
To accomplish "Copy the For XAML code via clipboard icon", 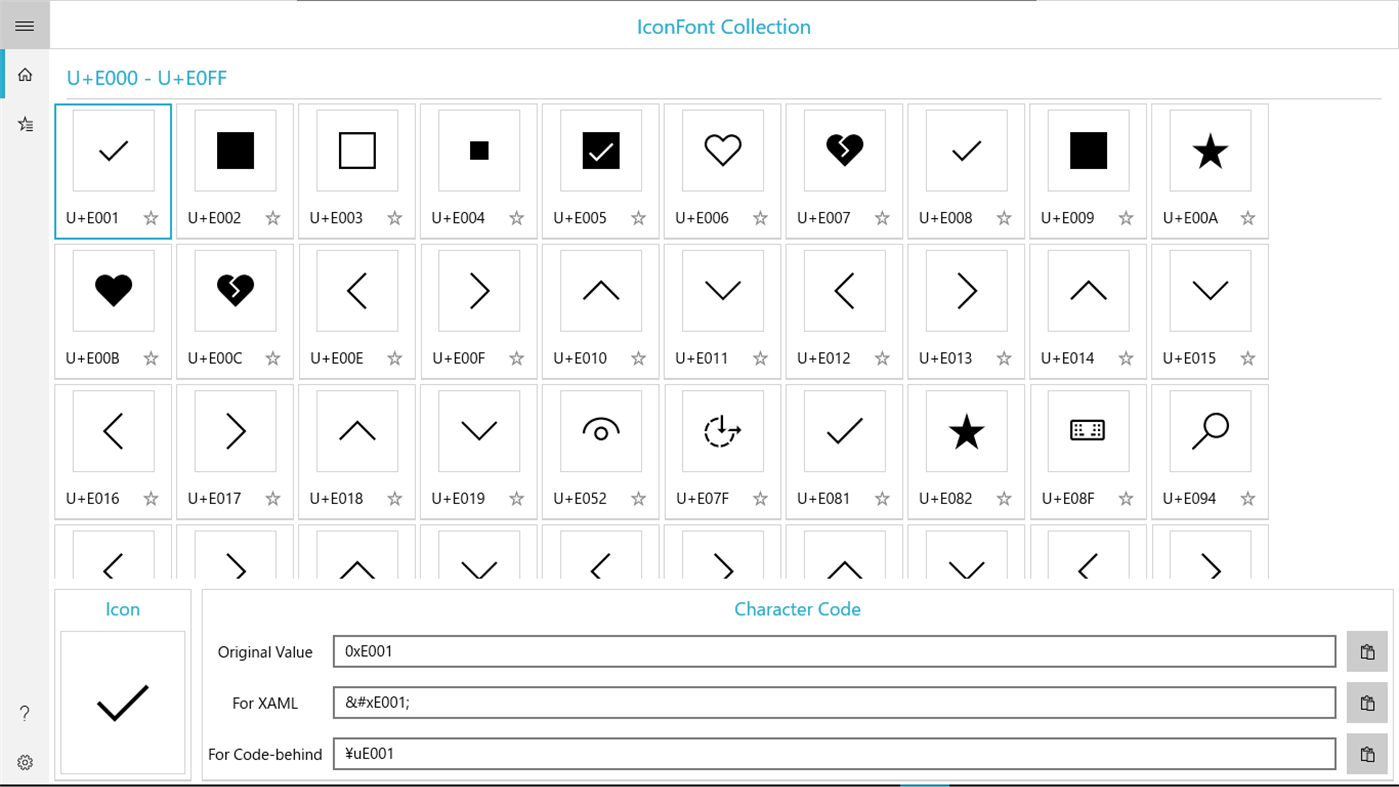I will (1368, 702).
